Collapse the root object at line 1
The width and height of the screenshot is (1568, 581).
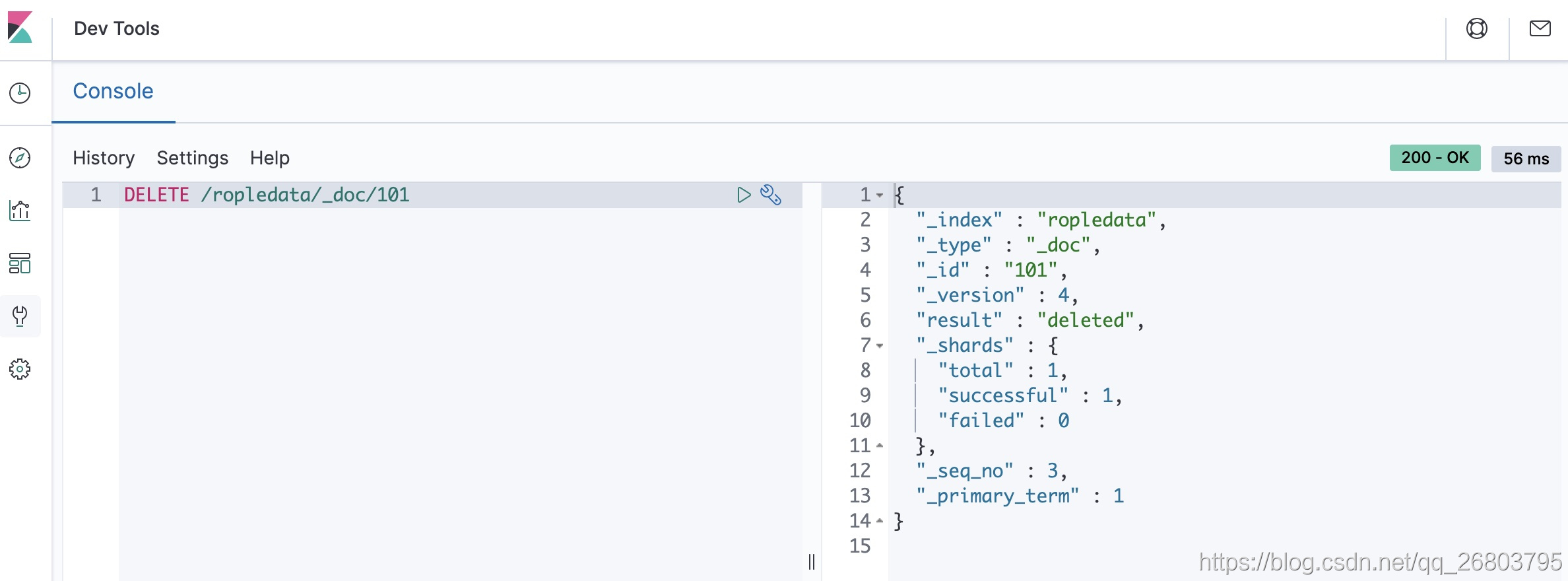click(x=880, y=195)
